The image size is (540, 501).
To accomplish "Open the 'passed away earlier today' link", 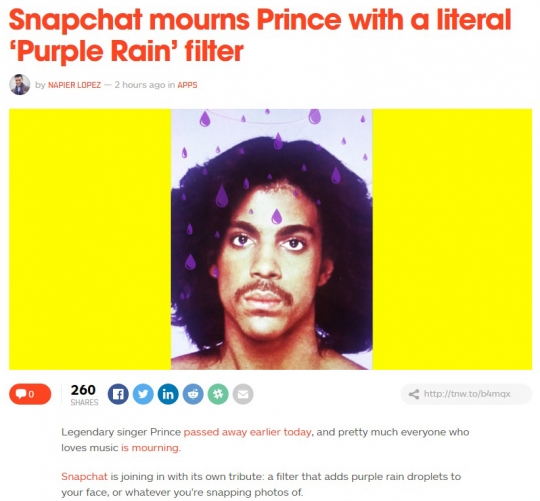I will tap(247, 432).
